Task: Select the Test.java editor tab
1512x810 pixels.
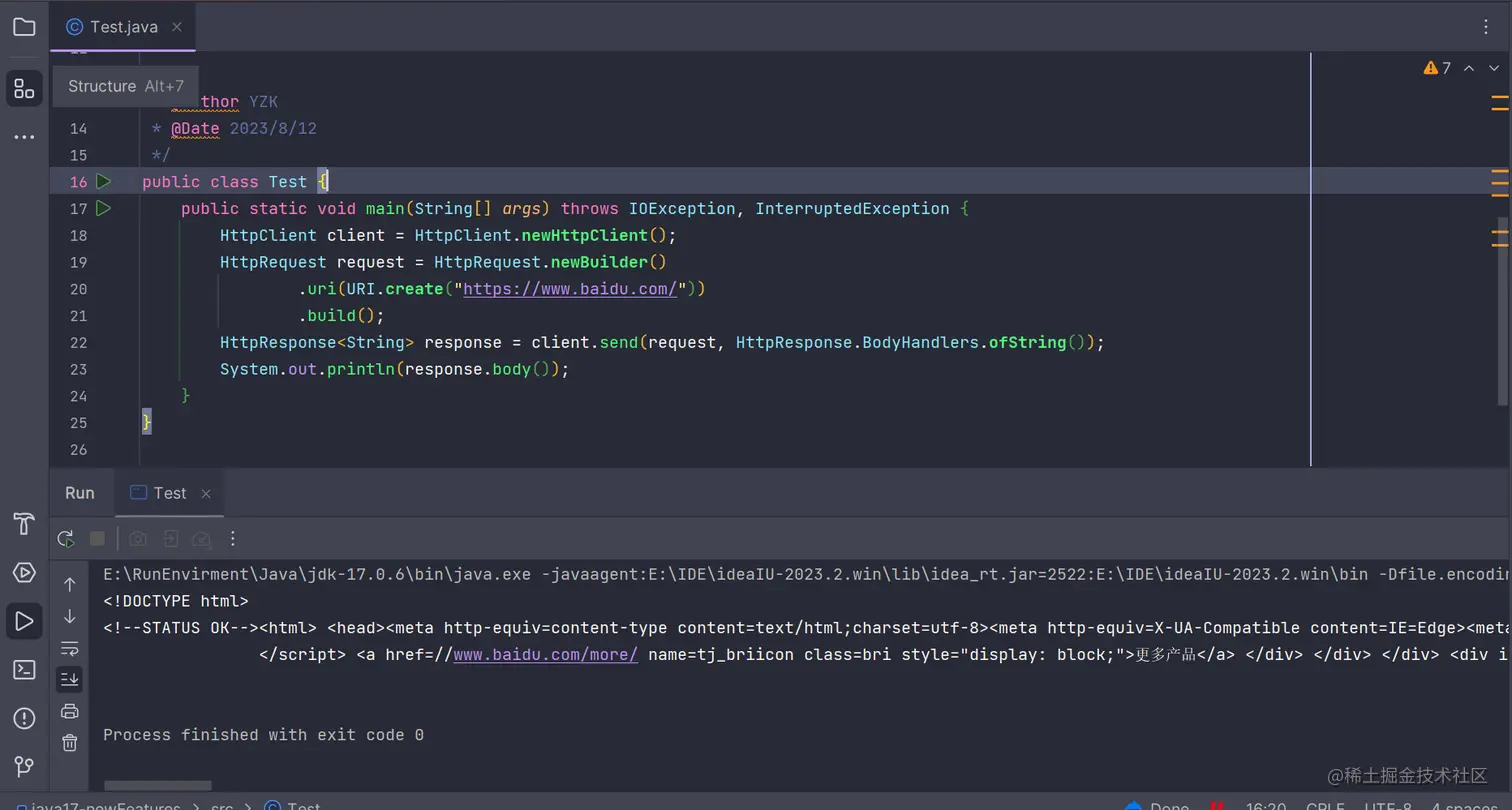Action: click(122, 27)
